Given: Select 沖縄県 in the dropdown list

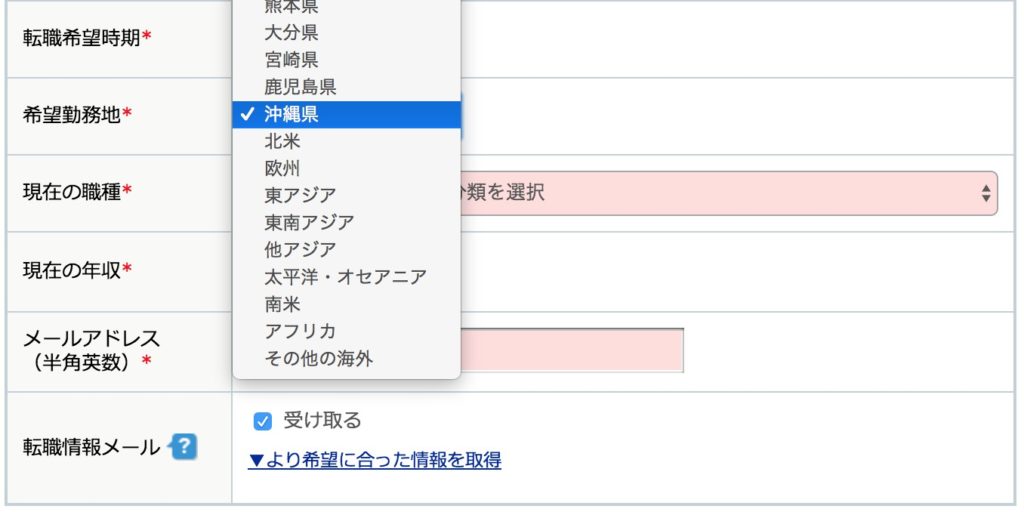Looking at the screenshot, I should (347, 115).
